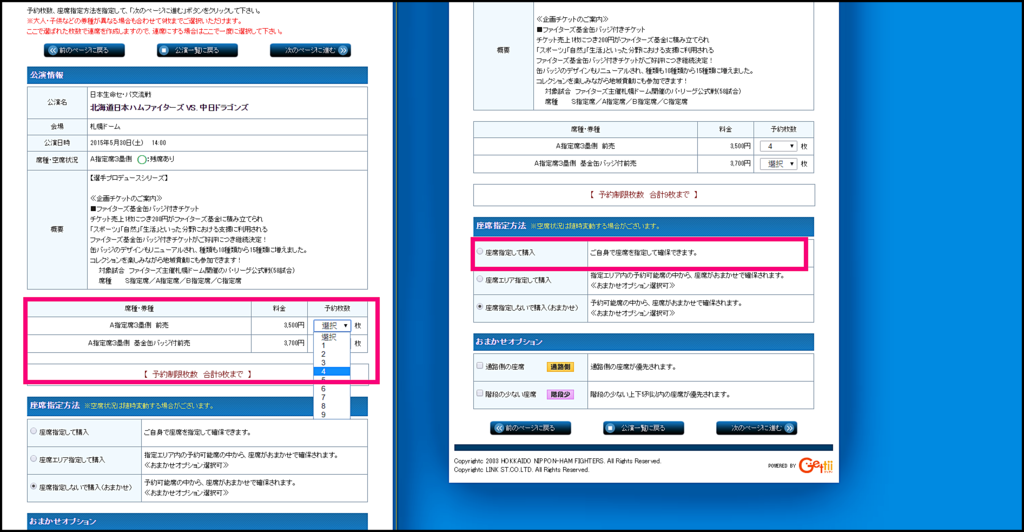Click the performance date 2015年5月30日(土) 14:00
Screen dimensions: 1024x532
(128, 143)
